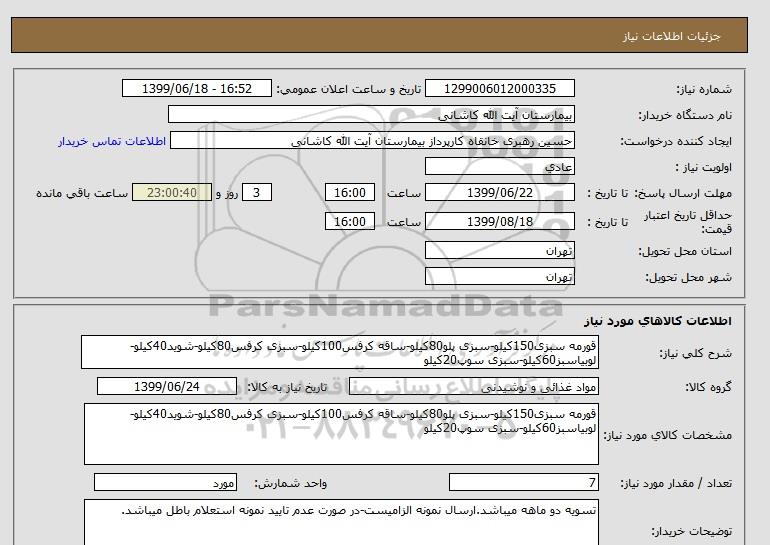This screenshot has height=545, width=770.
Task: Click the جزئیات اطلاعات نیاز header title
Action: click(x=671, y=36)
